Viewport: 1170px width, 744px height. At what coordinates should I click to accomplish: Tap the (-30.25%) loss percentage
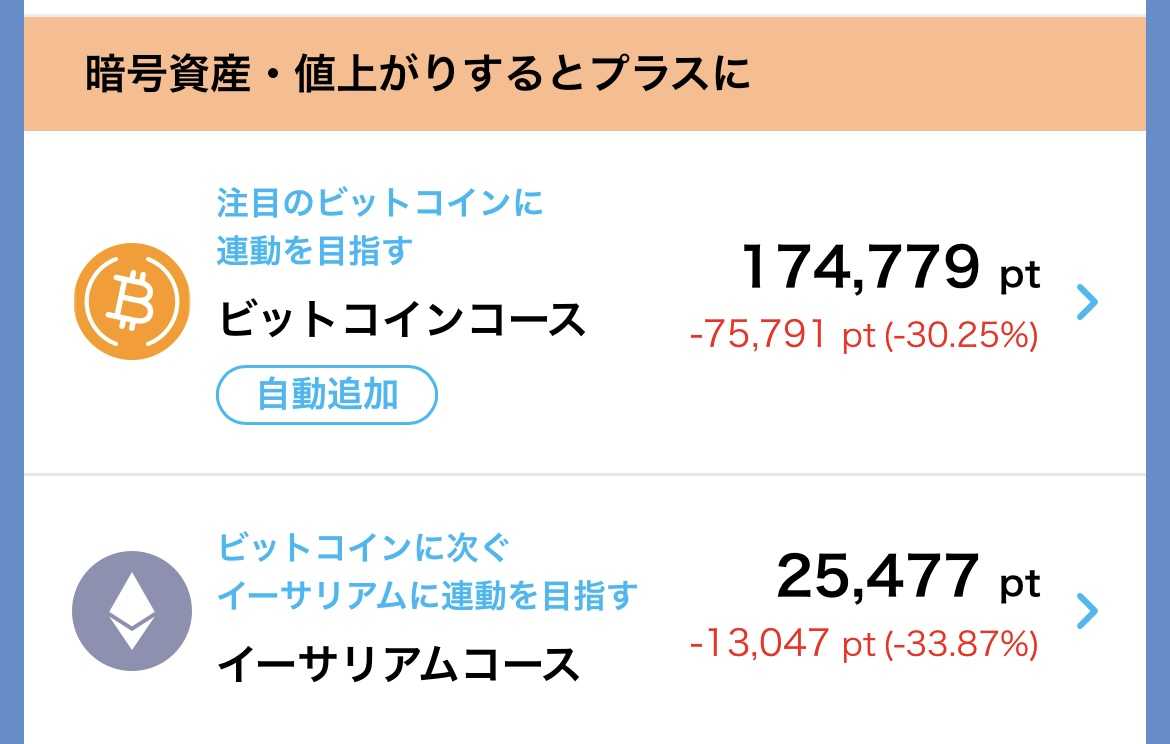[x=960, y=336]
